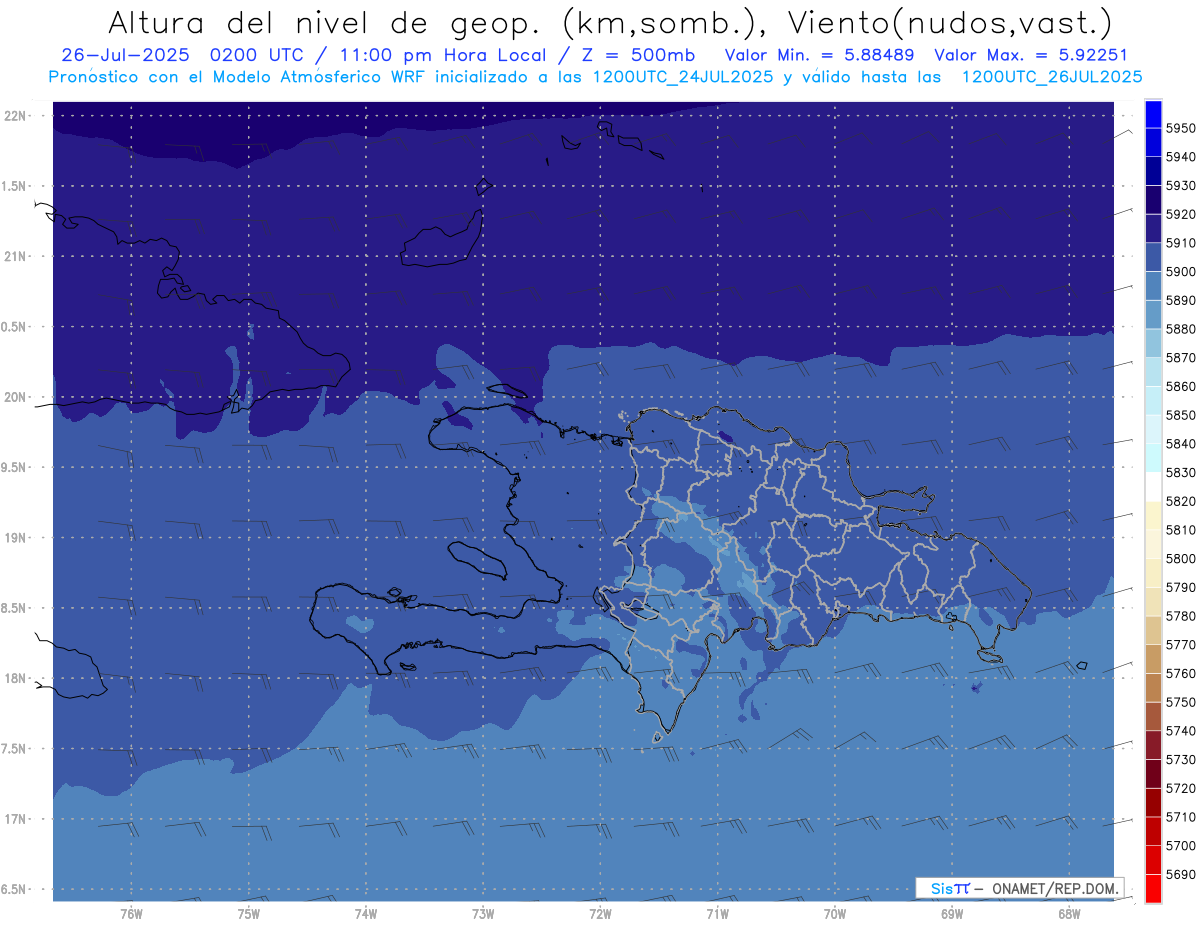
Task: Click the '19N' latitude label
Action: pos(15,538)
